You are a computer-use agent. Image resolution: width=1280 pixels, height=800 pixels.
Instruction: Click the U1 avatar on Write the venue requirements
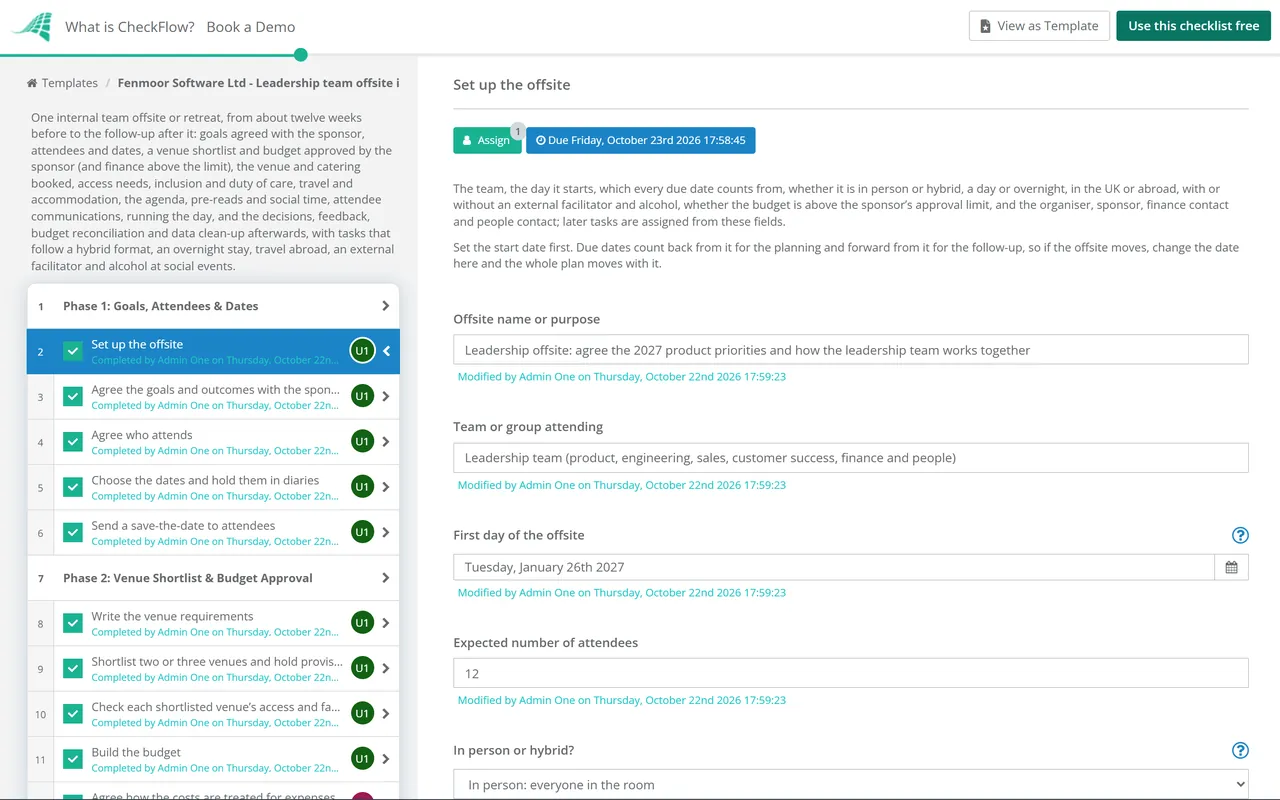(x=362, y=623)
